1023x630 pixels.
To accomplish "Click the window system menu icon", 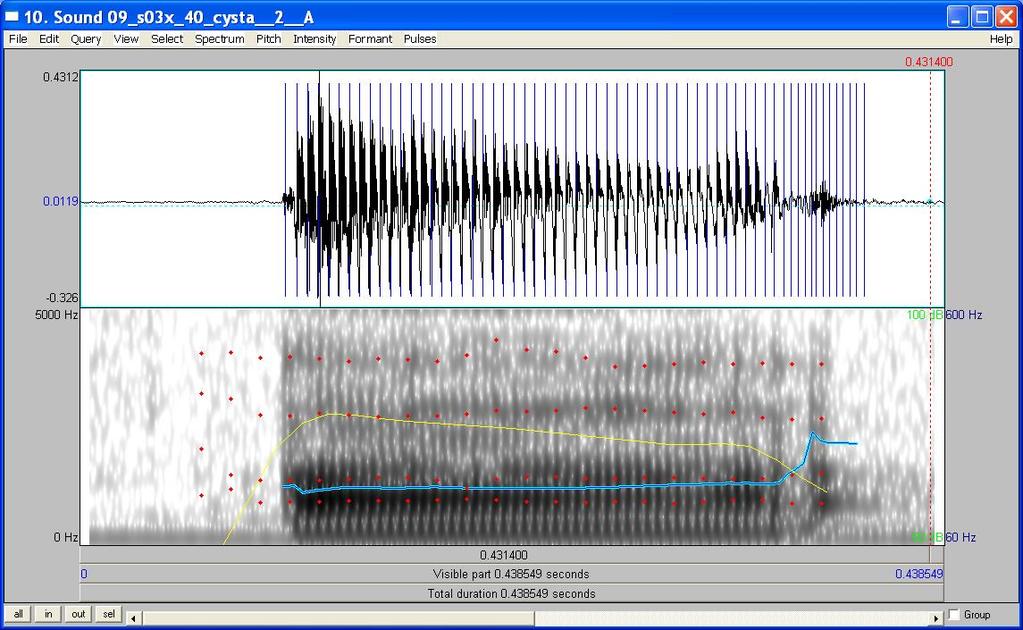I will point(12,16).
